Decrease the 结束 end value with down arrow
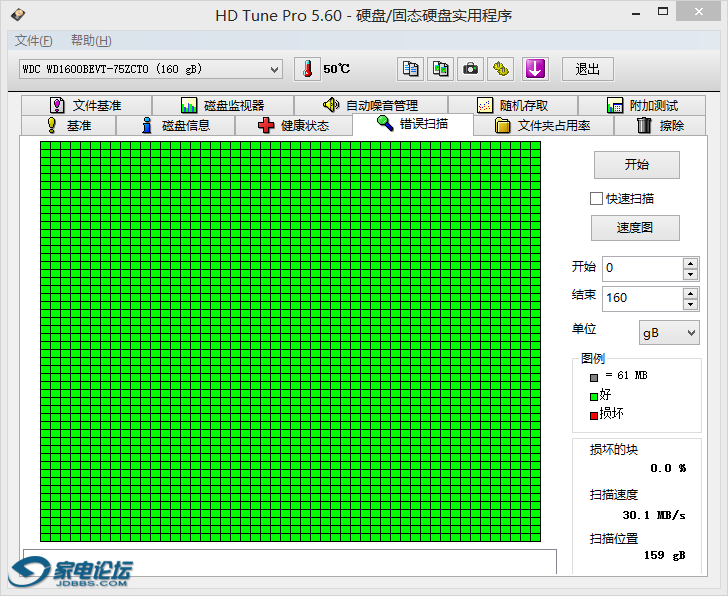The image size is (728, 596). (690, 304)
